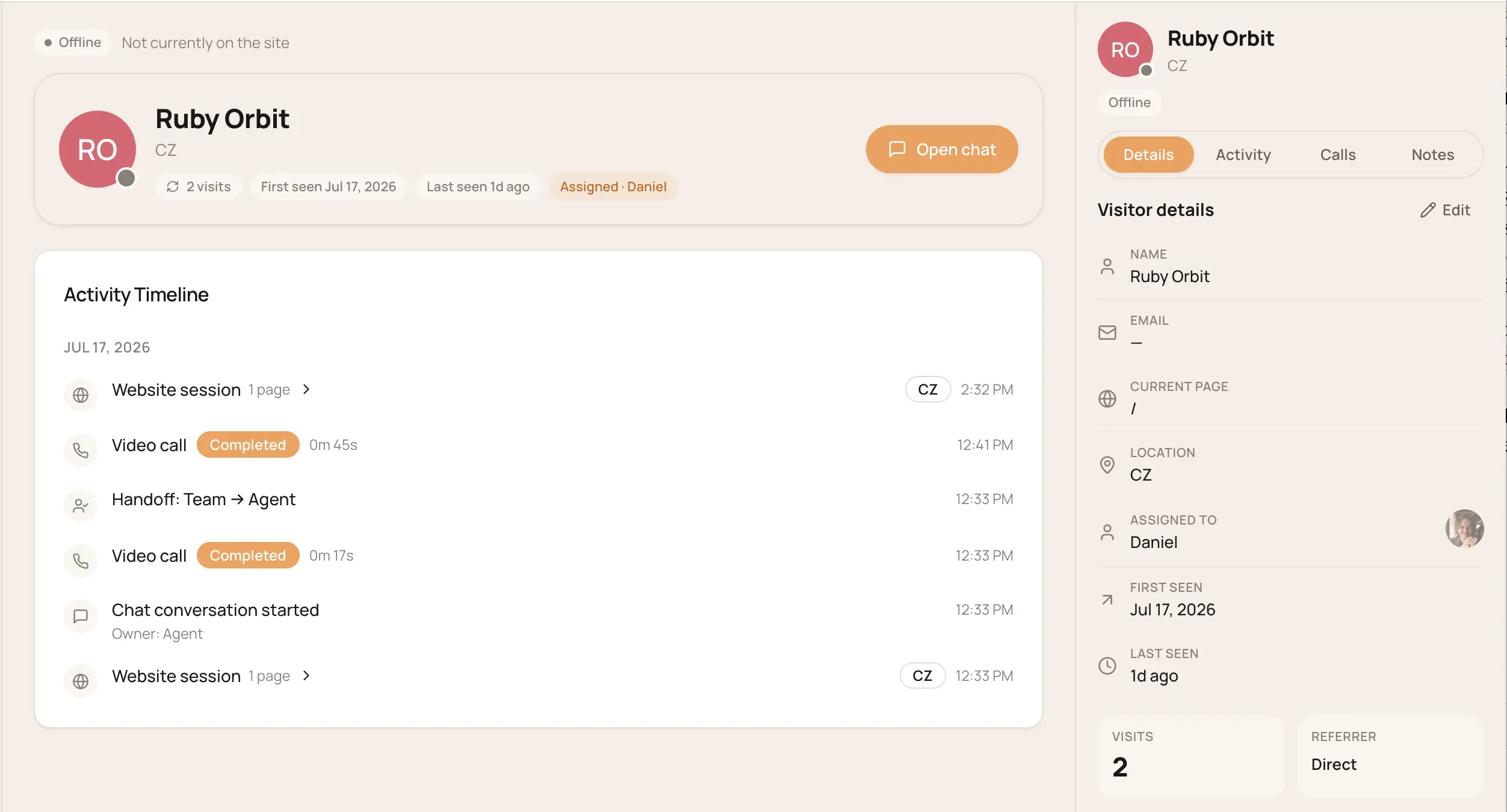Screen dimensions: 1507x812
Task: Click the Jul 17, 2026 first seen value
Action: 1172,609
